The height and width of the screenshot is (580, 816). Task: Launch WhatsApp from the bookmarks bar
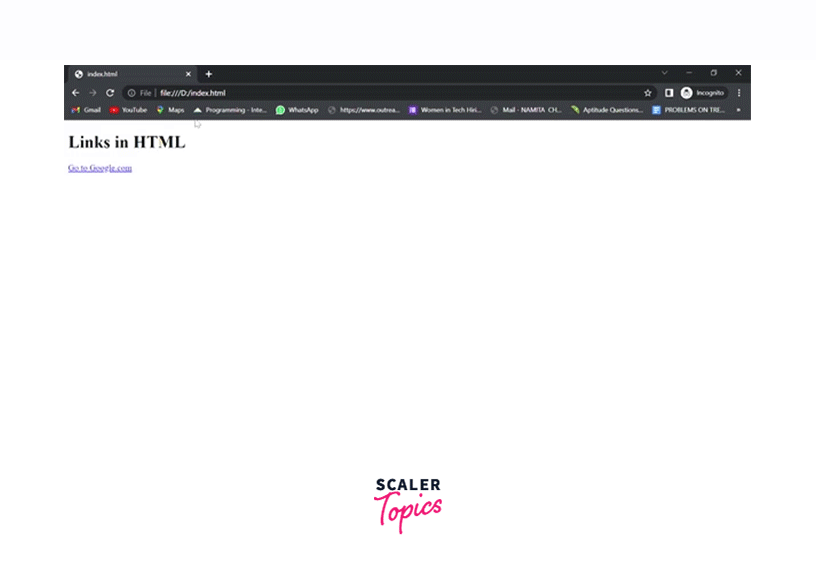point(297,110)
